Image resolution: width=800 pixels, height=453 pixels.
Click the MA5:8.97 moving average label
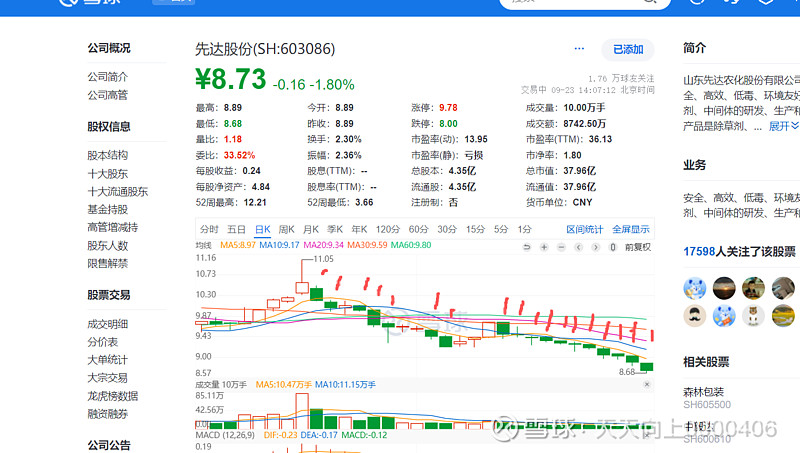(x=238, y=245)
